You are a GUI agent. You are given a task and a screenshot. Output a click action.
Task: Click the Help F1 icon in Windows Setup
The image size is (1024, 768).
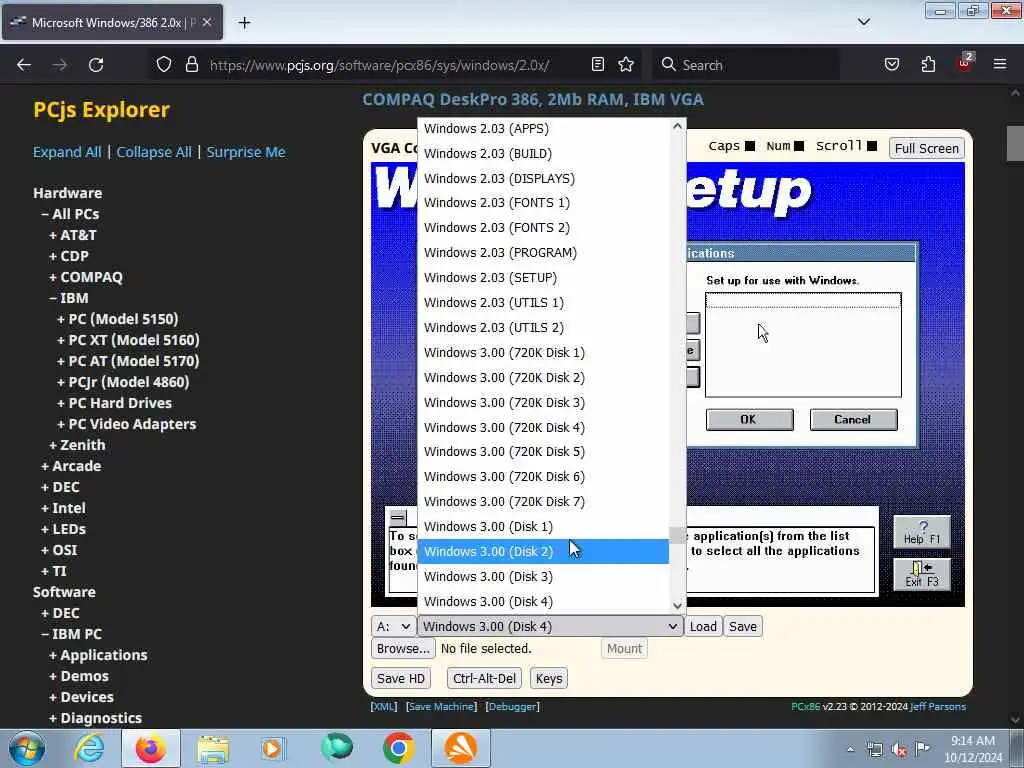(x=921, y=532)
